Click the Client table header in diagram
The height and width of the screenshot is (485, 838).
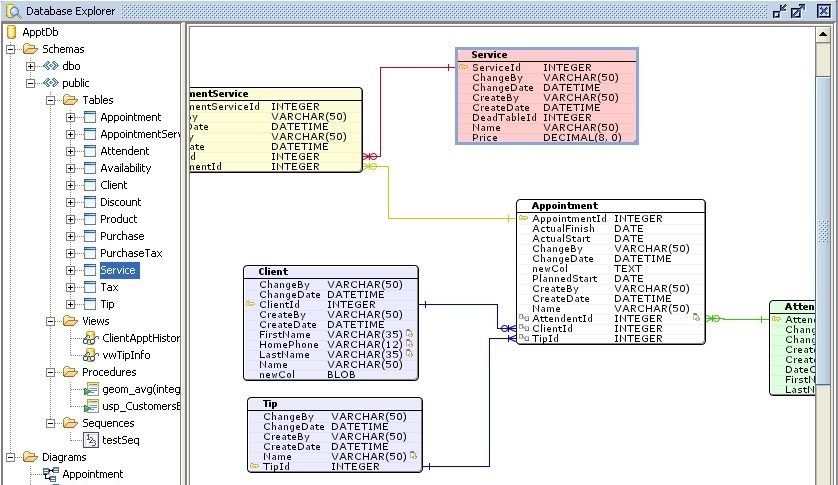point(330,272)
